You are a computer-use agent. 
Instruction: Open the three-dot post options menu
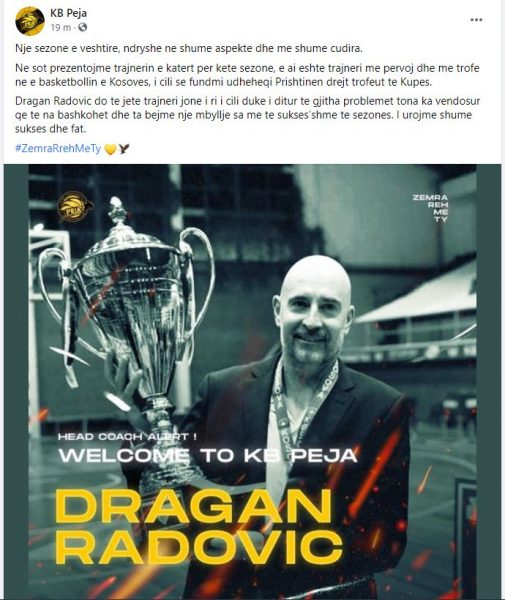tap(476, 20)
